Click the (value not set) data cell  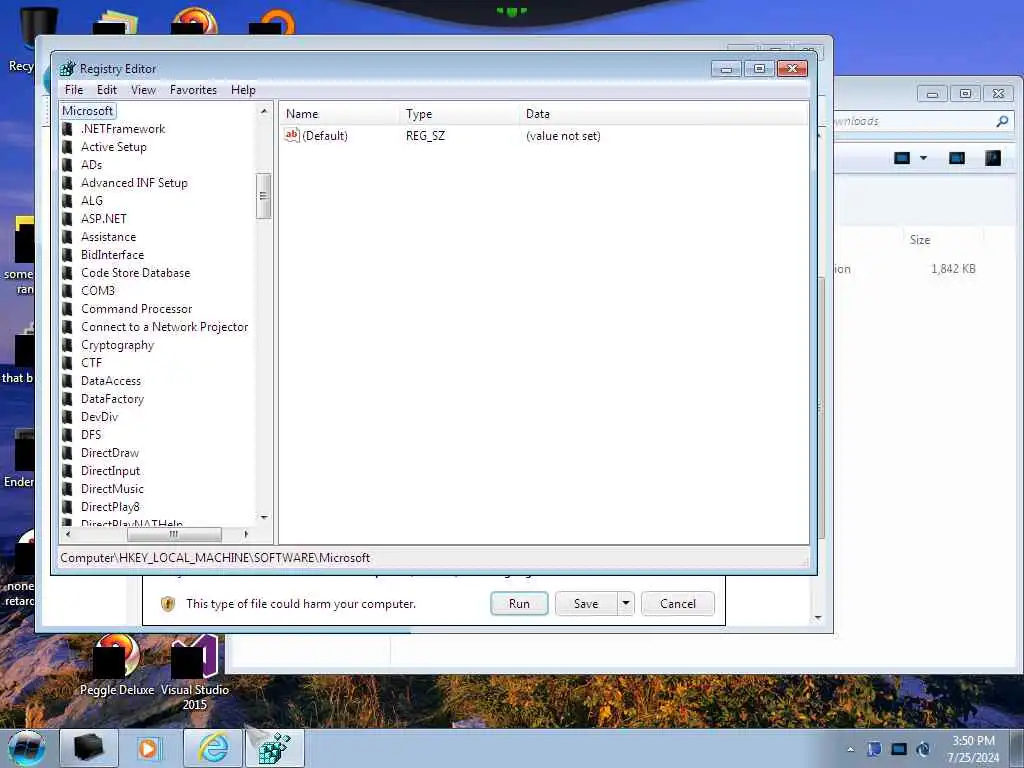click(563, 136)
